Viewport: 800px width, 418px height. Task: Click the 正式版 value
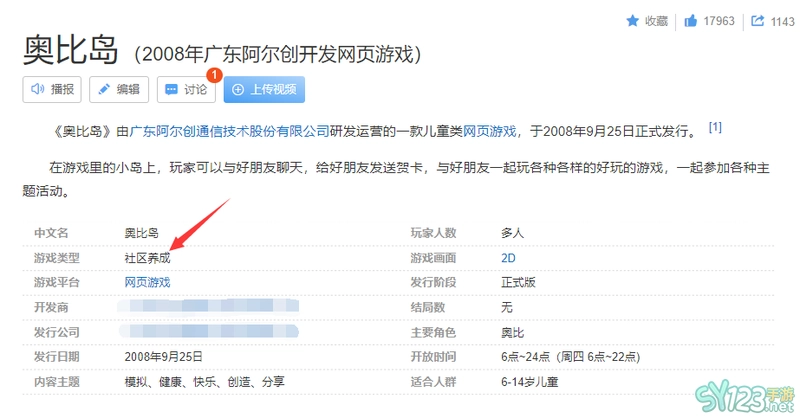[518, 282]
